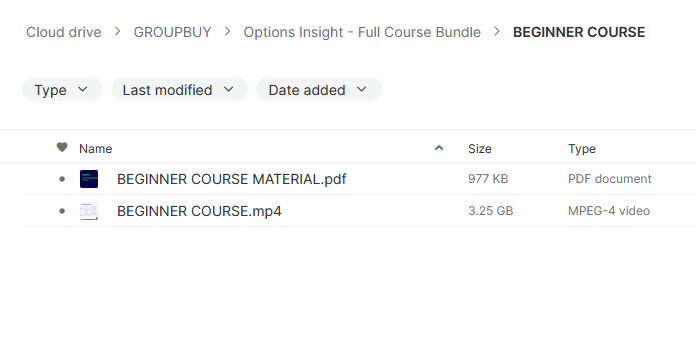Click the heart favourite column icon

point(62,147)
